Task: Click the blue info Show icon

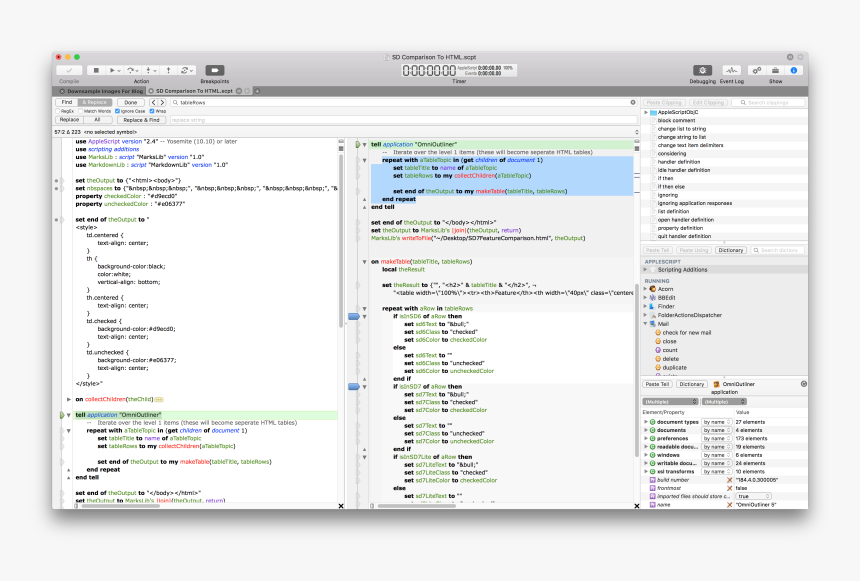Action: 795,70
